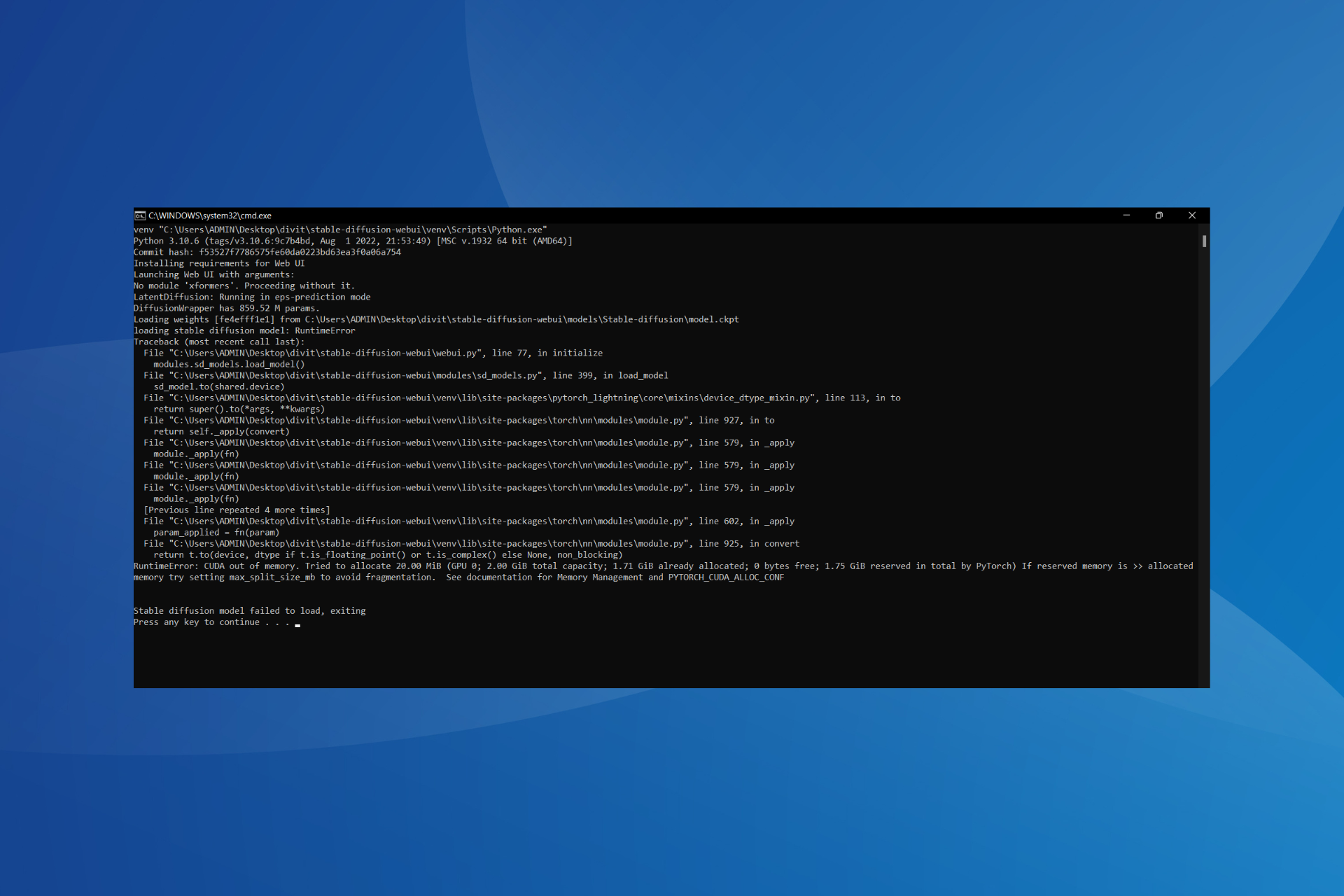Image resolution: width=1344 pixels, height=896 pixels.
Task: Click the Commit hash text
Action: tap(267, 252)
